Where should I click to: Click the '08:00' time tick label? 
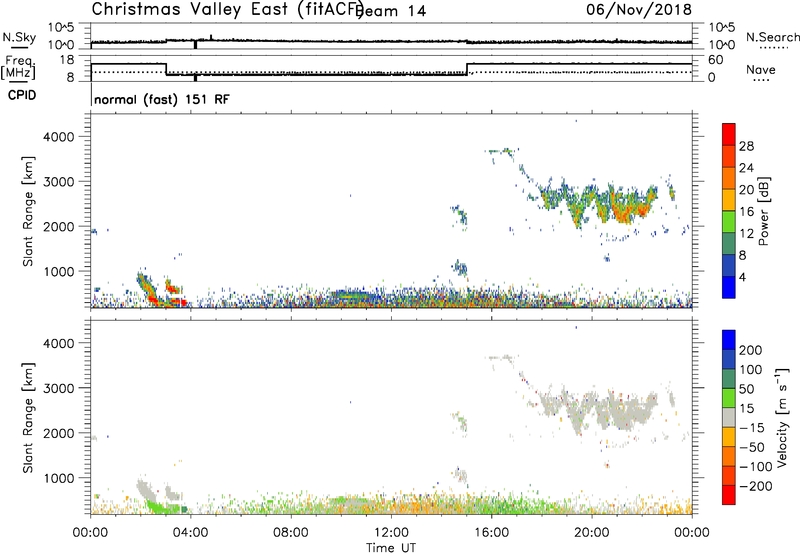tap(291, 533)
